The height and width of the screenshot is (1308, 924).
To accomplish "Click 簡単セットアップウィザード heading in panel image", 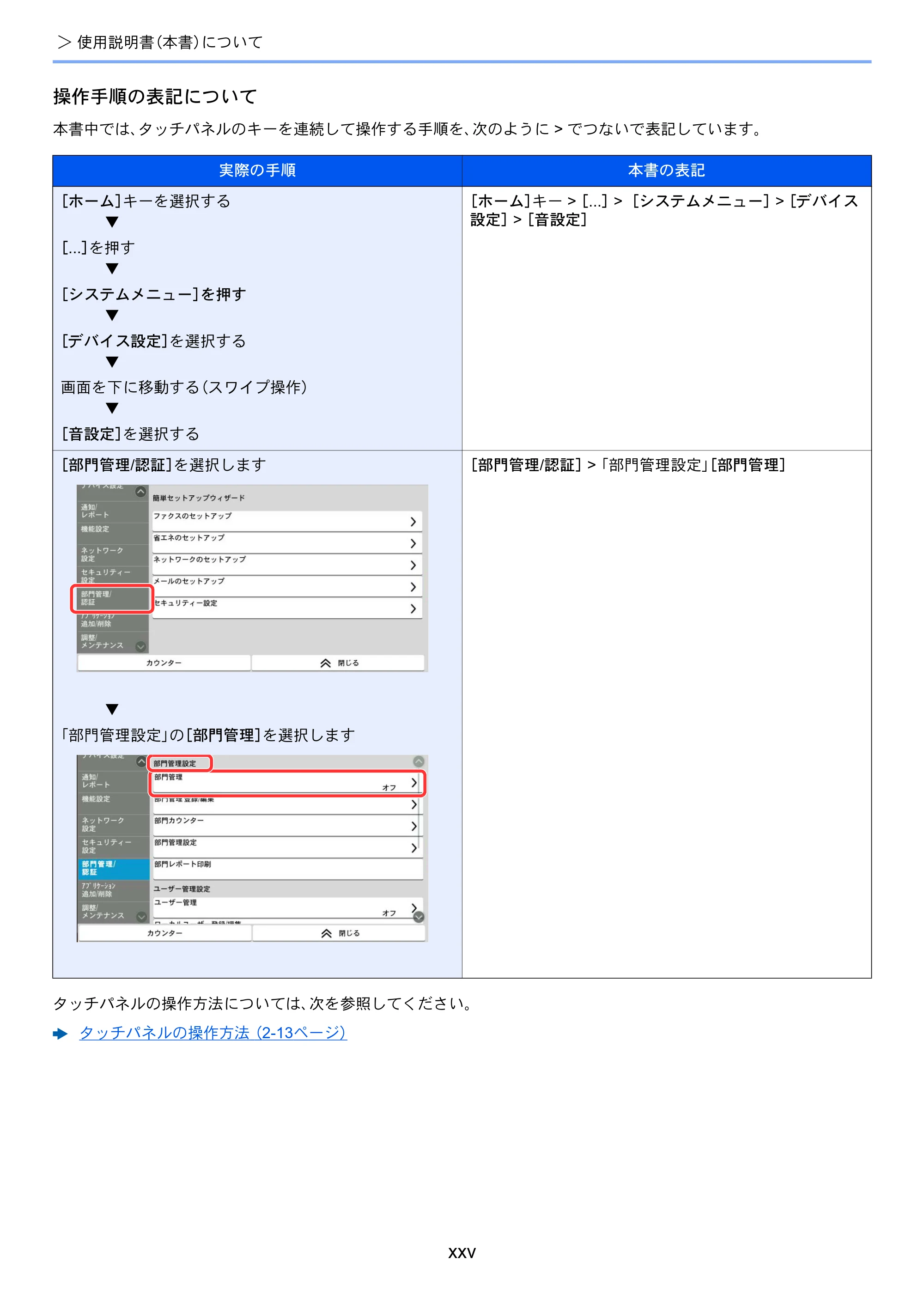I will click(199, 498).
